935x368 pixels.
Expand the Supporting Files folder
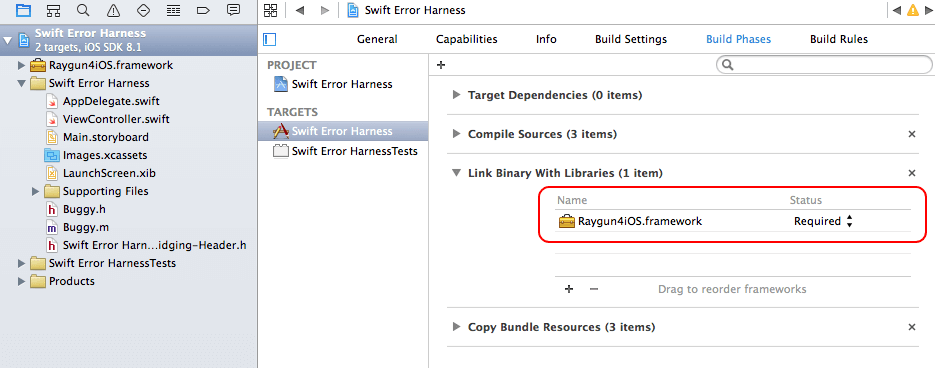coord(36,191)
